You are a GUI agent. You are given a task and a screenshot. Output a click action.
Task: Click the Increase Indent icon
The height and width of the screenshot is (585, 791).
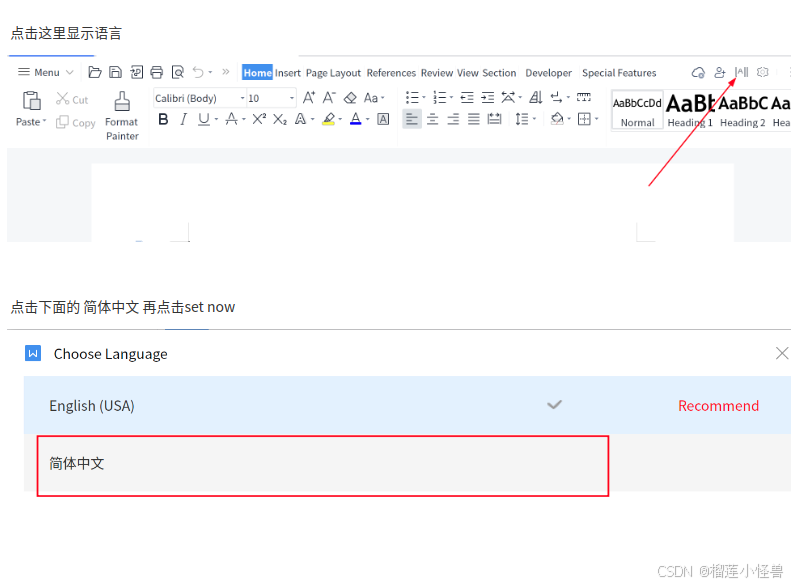click(487, 97)
